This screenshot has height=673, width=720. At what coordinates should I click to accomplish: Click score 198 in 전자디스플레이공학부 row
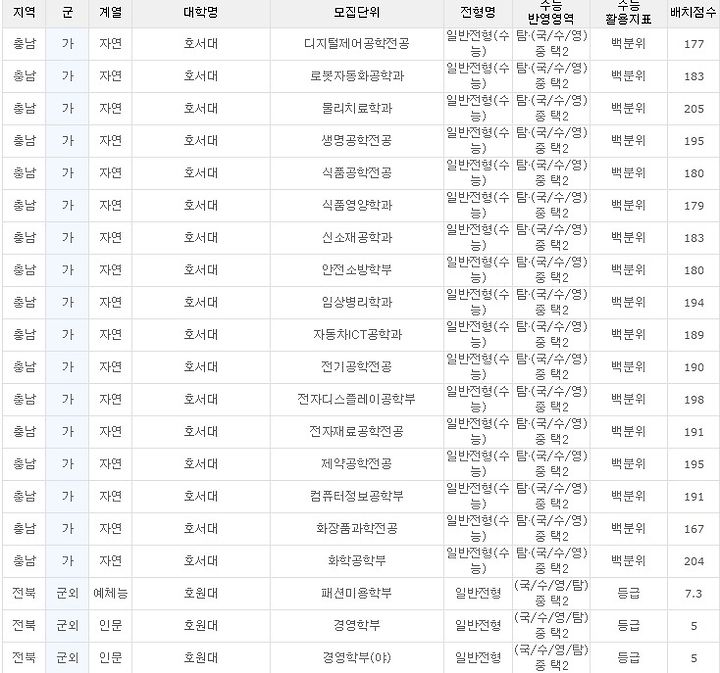click(x=693, y=400)
